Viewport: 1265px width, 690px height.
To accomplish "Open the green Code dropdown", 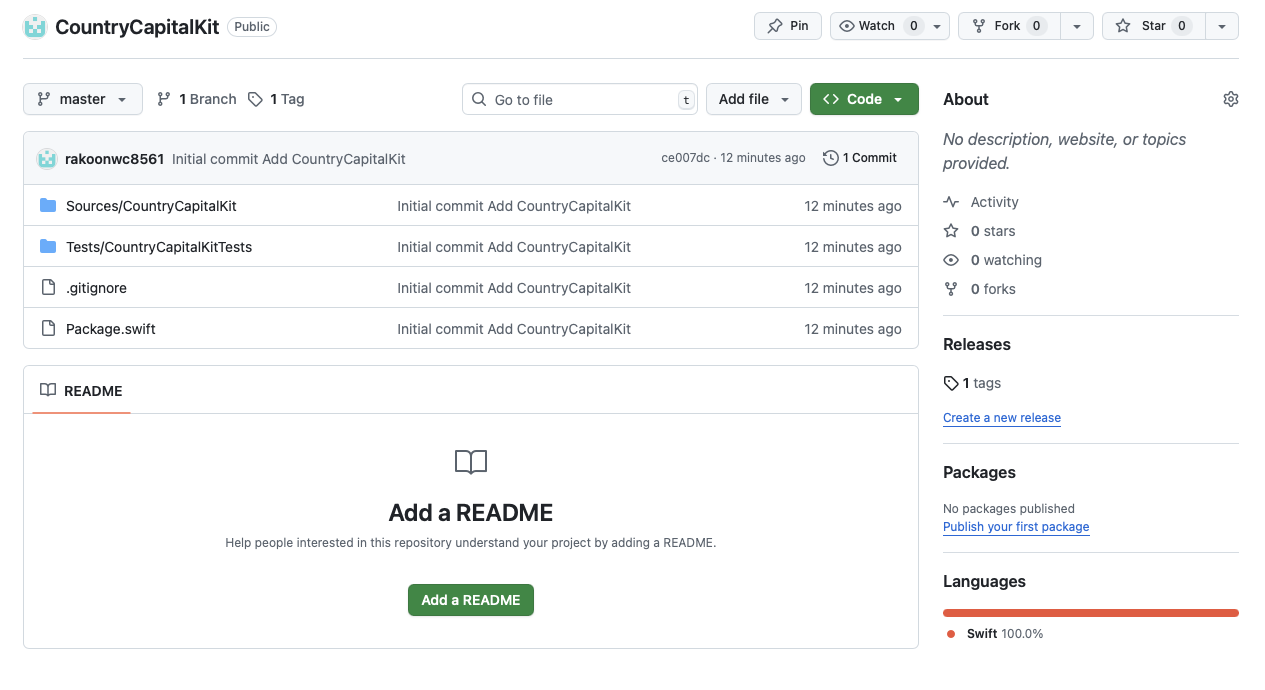I will [864, 99].
